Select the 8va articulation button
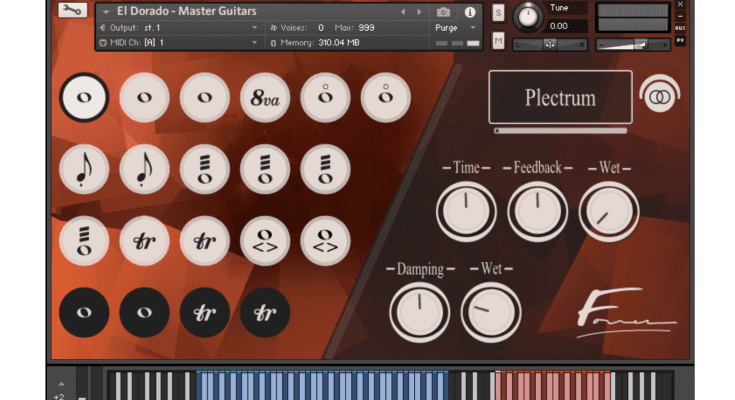Screen dimensions: 735x400 pos(265,98)
